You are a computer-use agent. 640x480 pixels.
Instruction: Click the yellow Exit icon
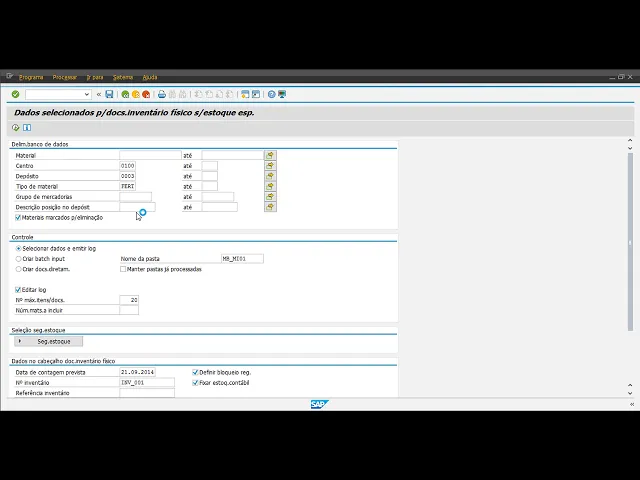[136, 94]
